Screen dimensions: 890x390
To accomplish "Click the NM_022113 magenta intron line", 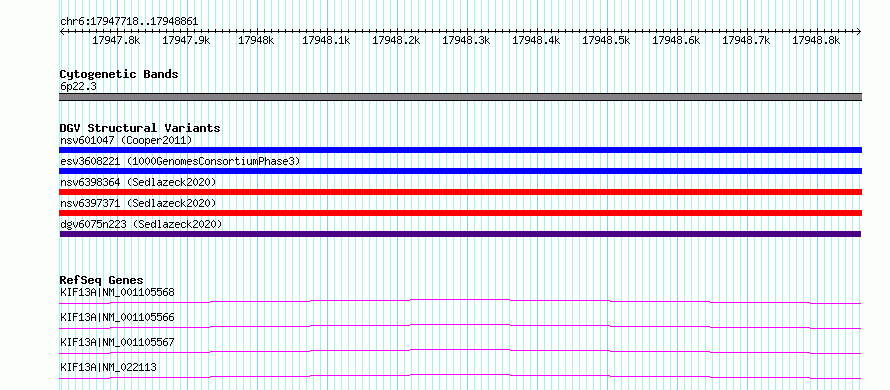I will [460, 376].
